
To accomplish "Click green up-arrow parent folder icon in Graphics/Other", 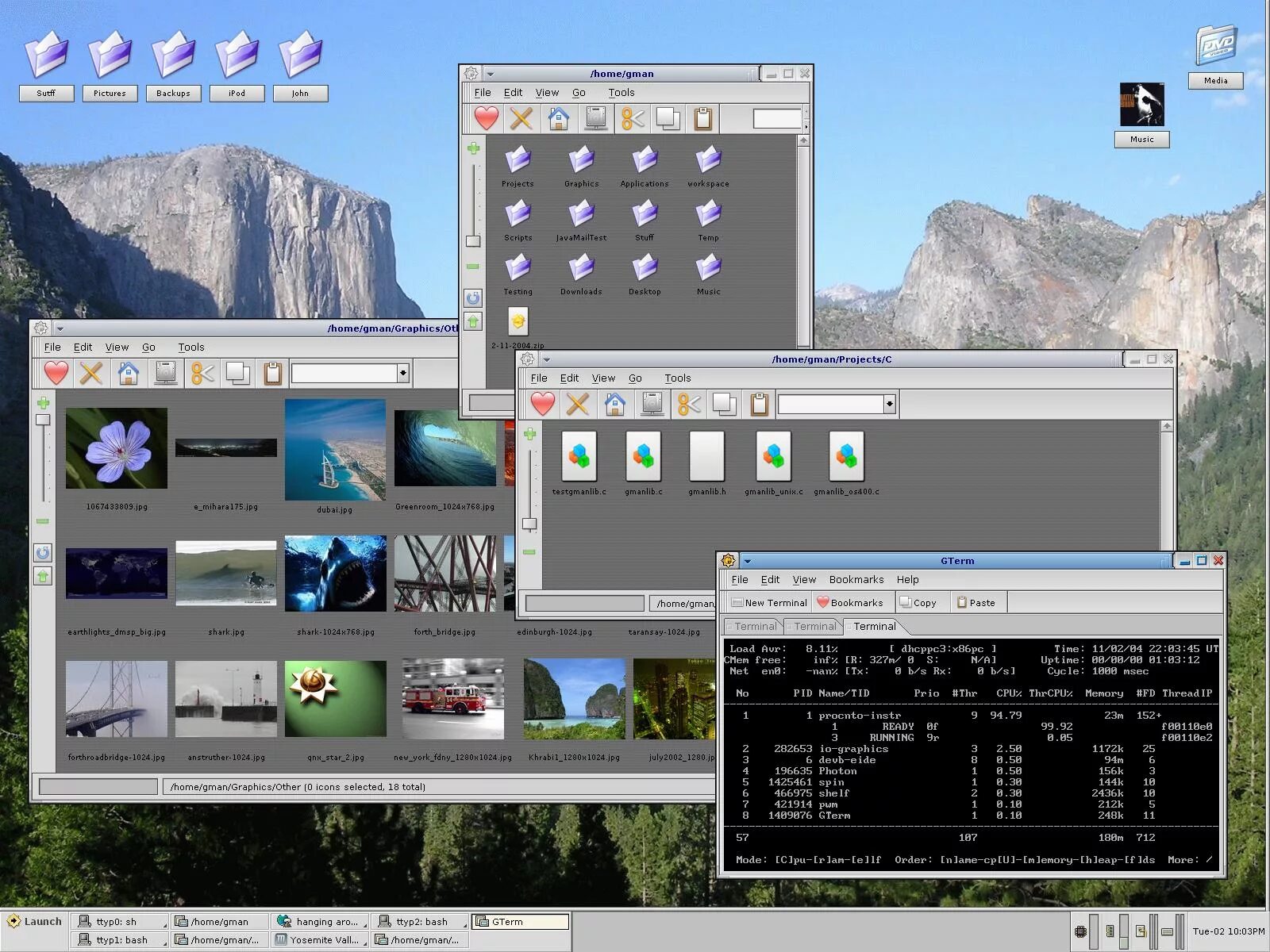I will [43, 577].
